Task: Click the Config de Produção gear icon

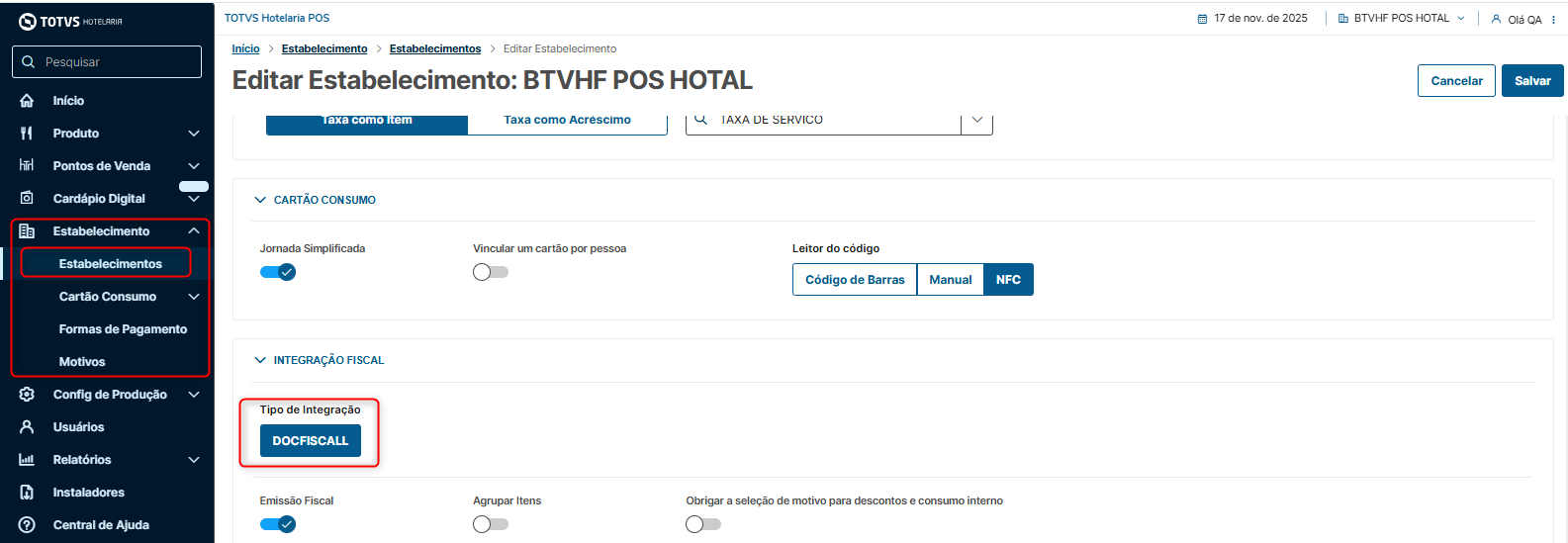Action: coord(27,395)
